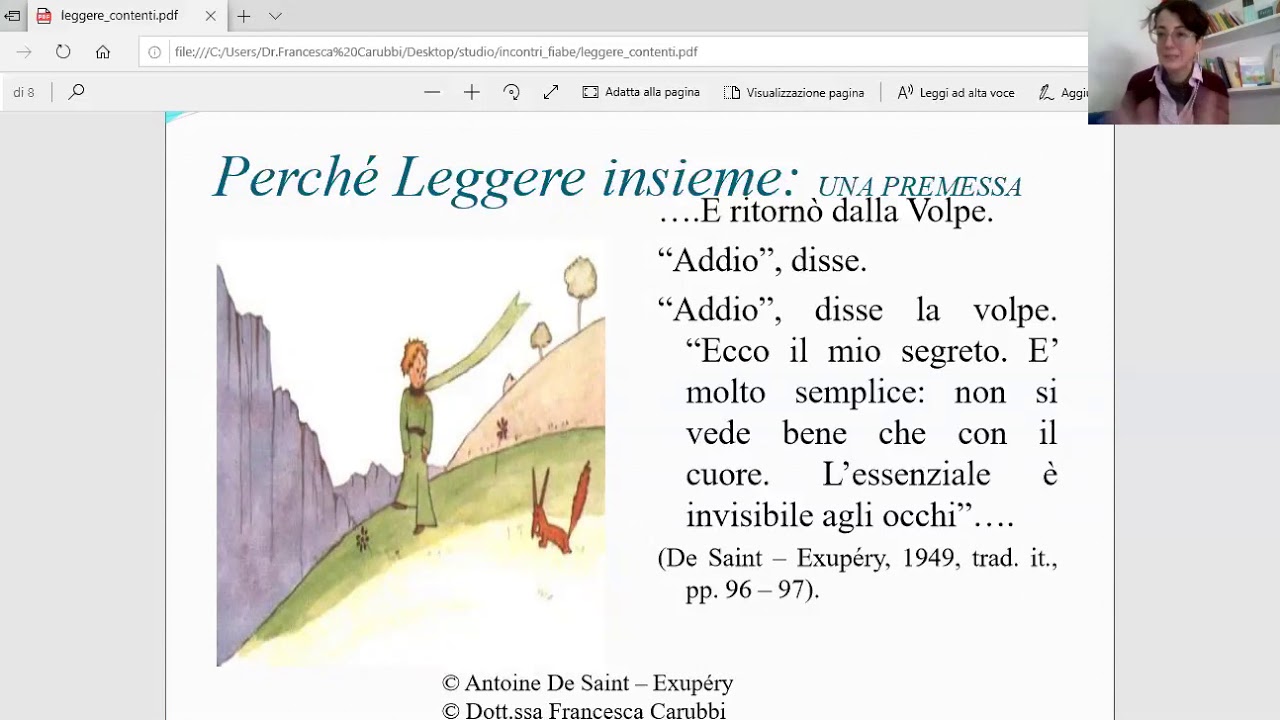This screenshot has width=1280, height=720.
Task: Click Adatta alla pagina
Action: pyautogui.click(x=641, y=92)
